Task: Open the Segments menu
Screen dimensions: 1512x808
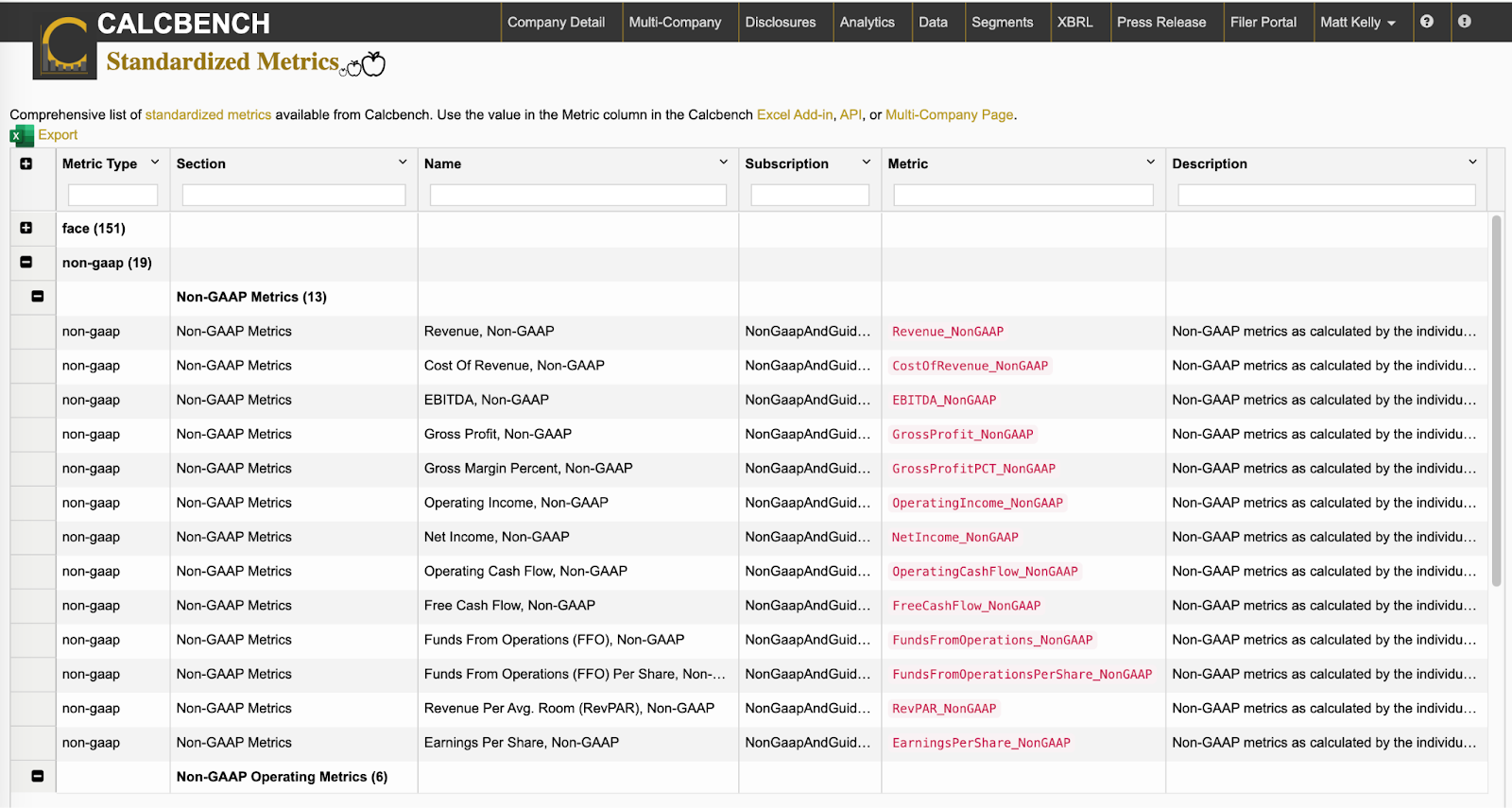Action: click(1003, 22)
